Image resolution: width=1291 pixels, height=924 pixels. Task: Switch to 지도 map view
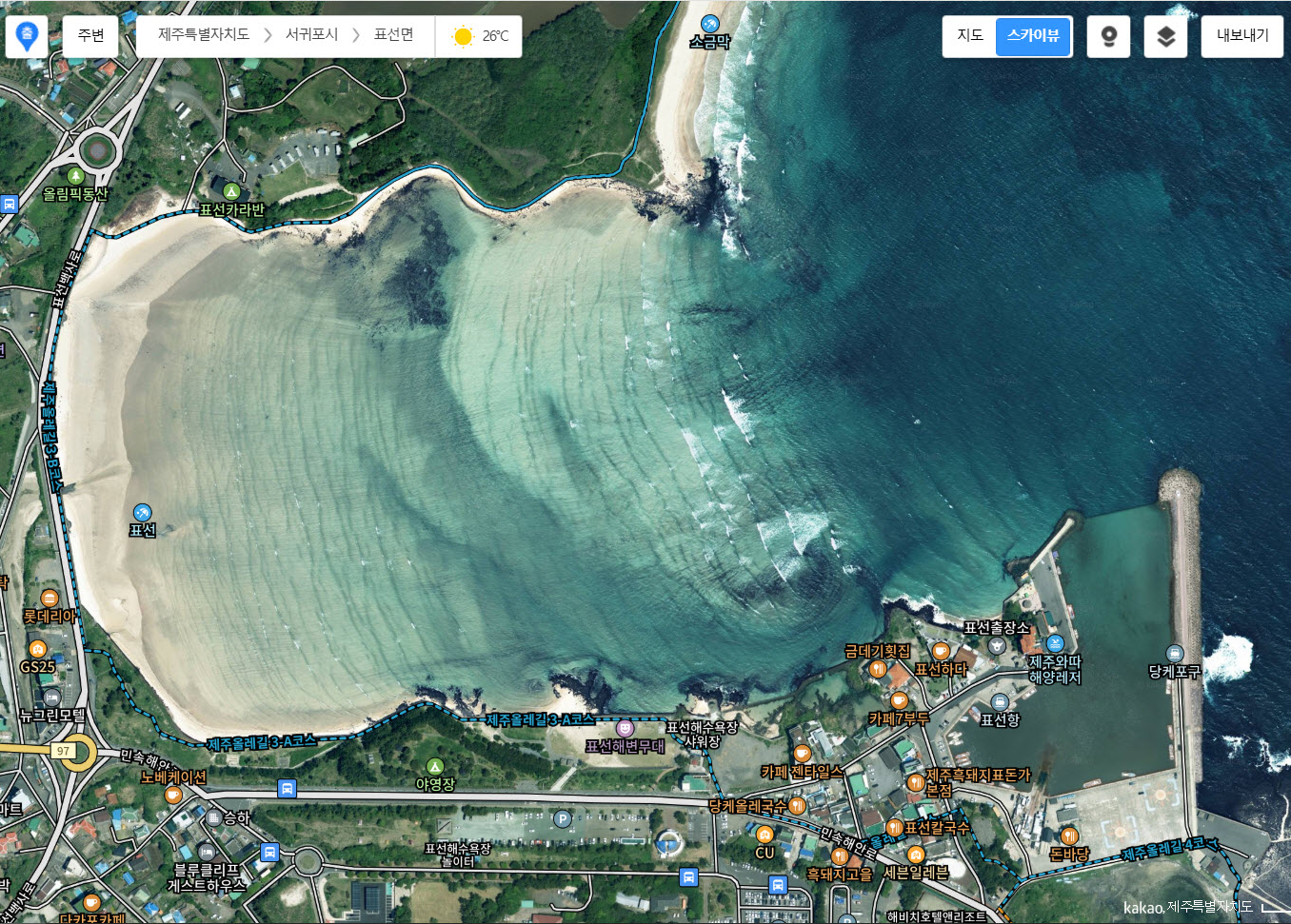(x=969, y=36)
